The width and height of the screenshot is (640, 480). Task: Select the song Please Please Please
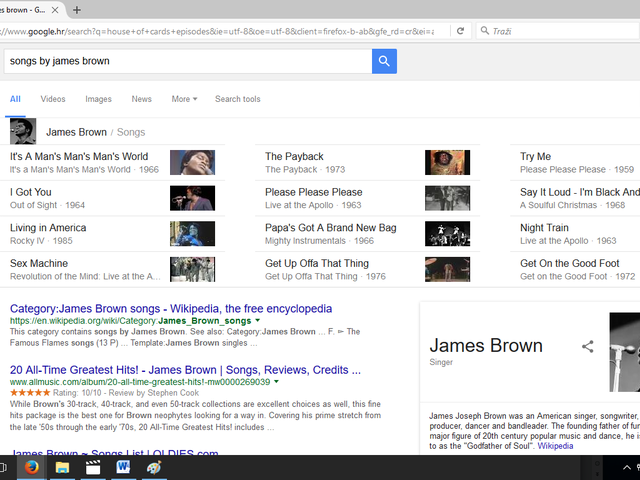313,192
